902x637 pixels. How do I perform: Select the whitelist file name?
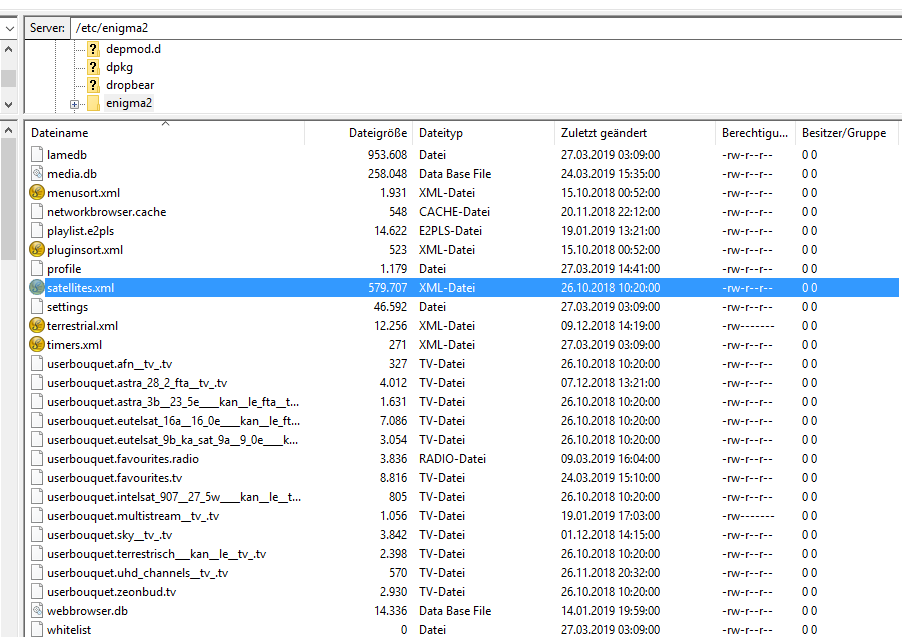pos(69,630)
